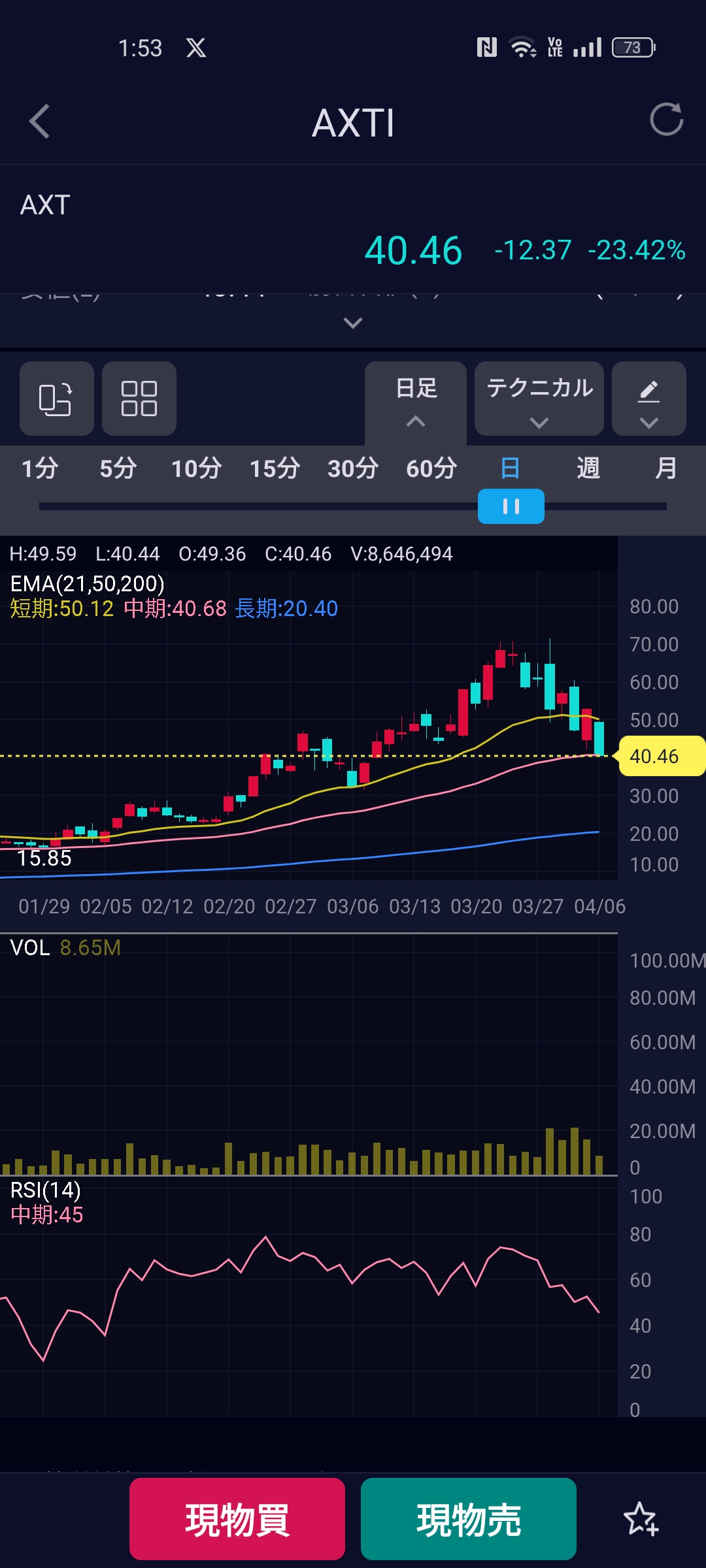Tap the back arrow icon
The width and height of the screenshot is (706, 1568).
coord(40,122)
